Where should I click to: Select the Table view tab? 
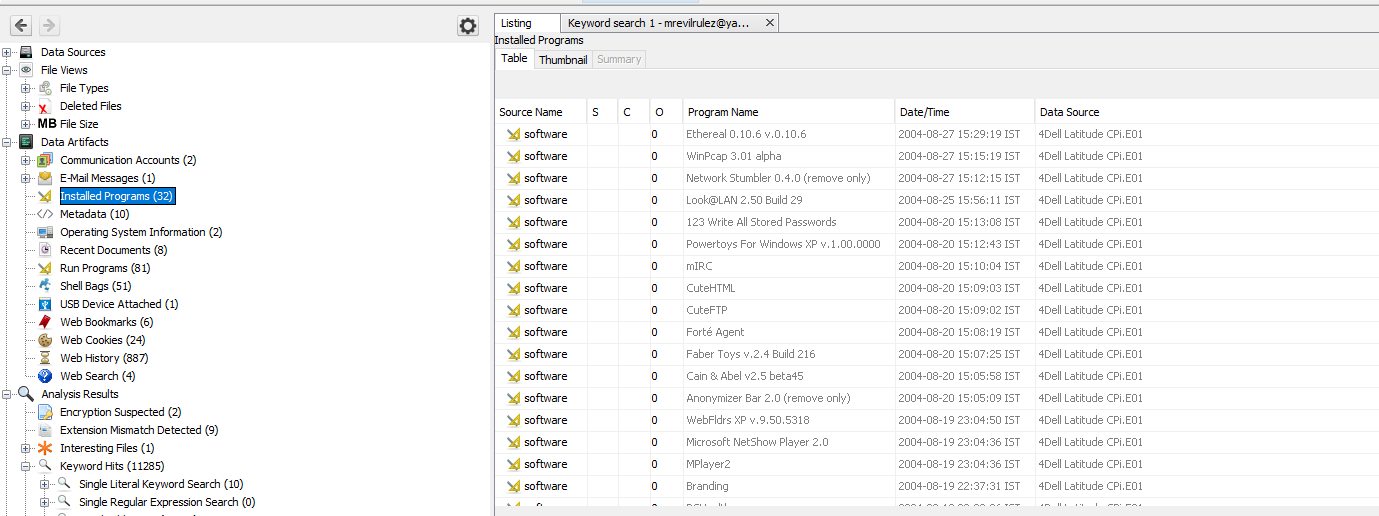click(514, 58)
